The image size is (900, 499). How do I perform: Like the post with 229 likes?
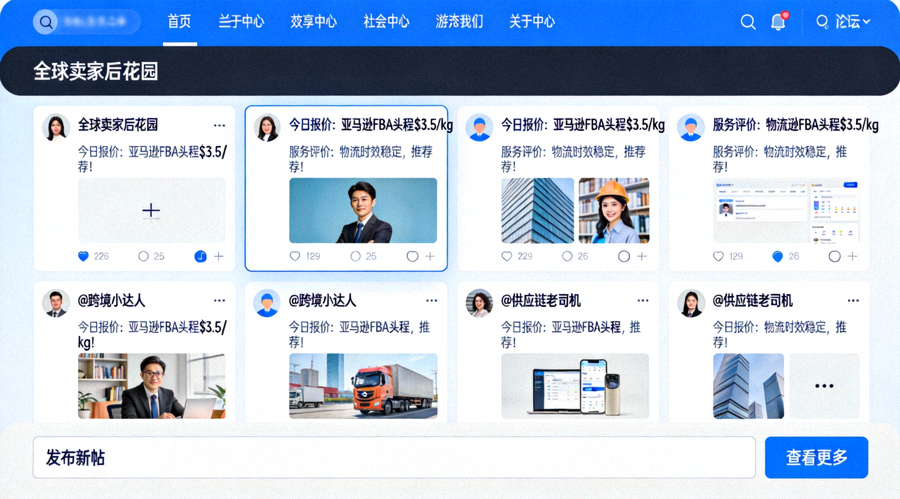506,256
